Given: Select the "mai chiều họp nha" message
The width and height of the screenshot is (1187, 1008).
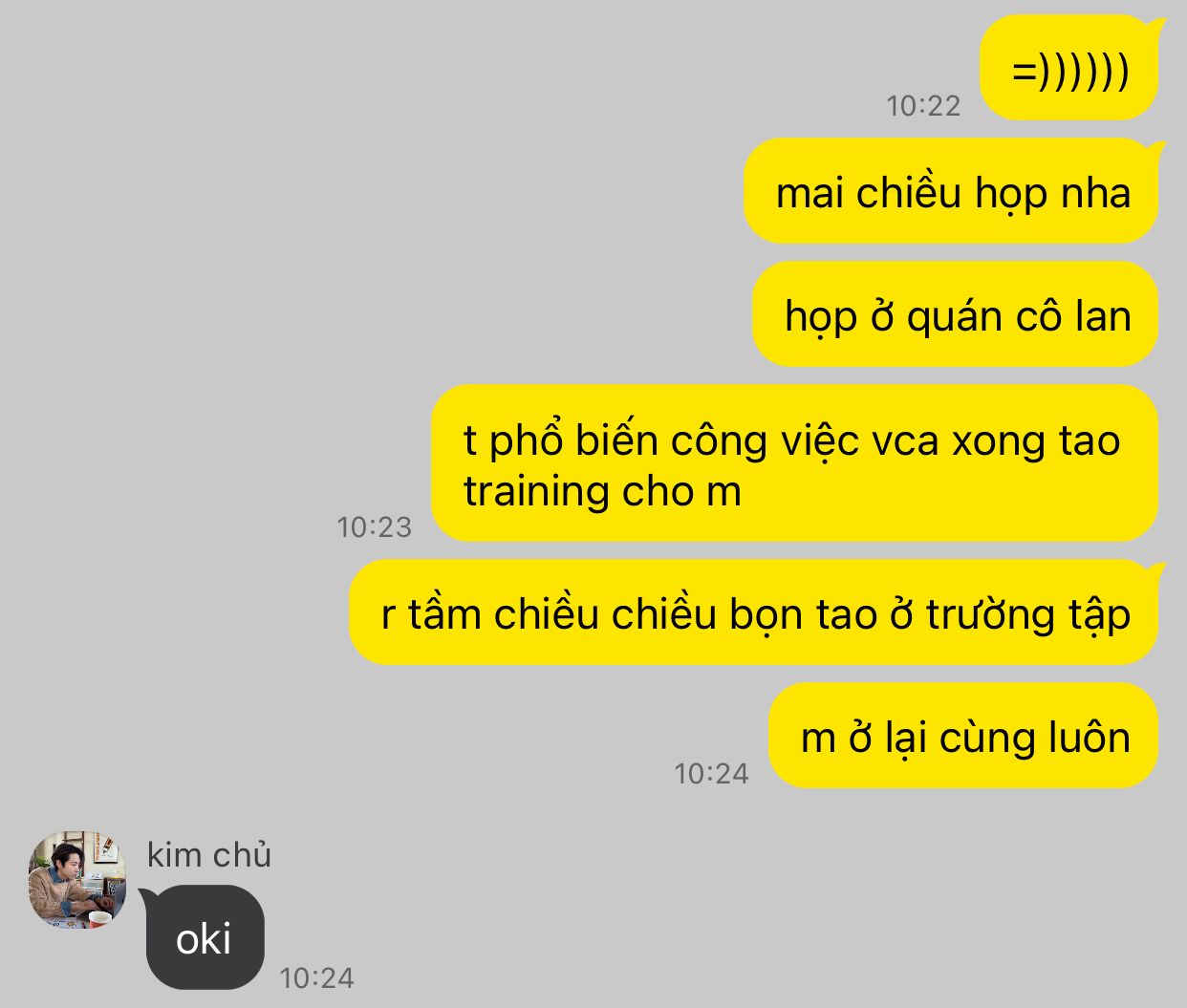Looking at the screenshot, I should 954,192.
